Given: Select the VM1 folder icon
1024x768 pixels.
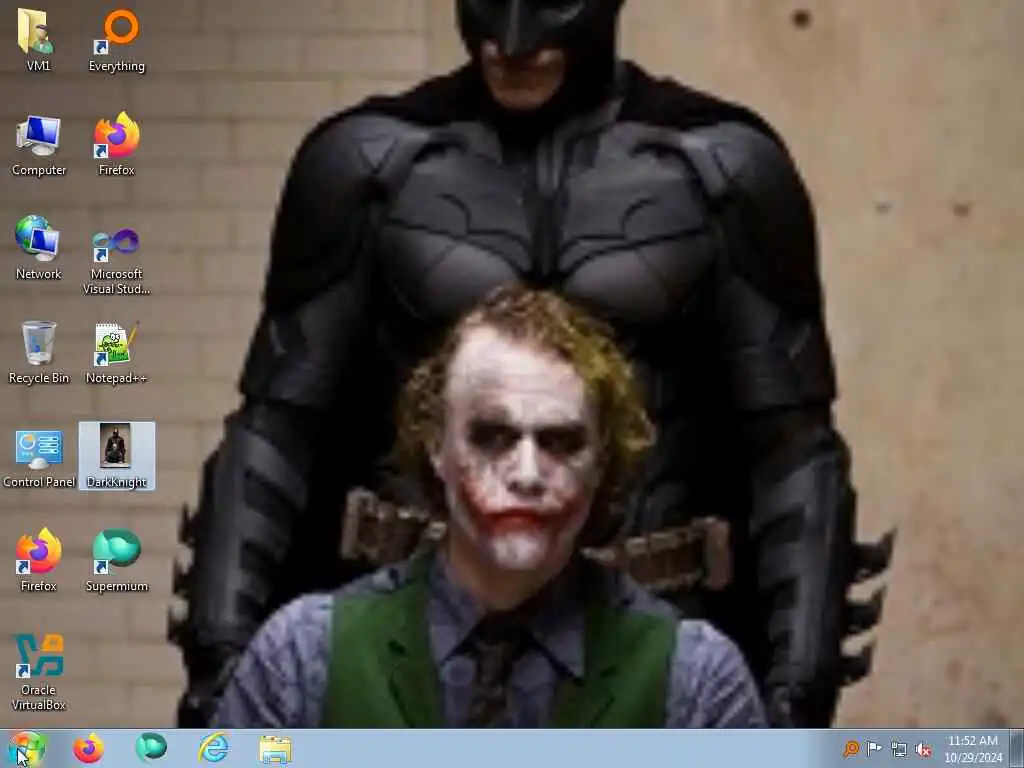Looking at the screenshot, I should pyautogui.click(x=38, y=39).
